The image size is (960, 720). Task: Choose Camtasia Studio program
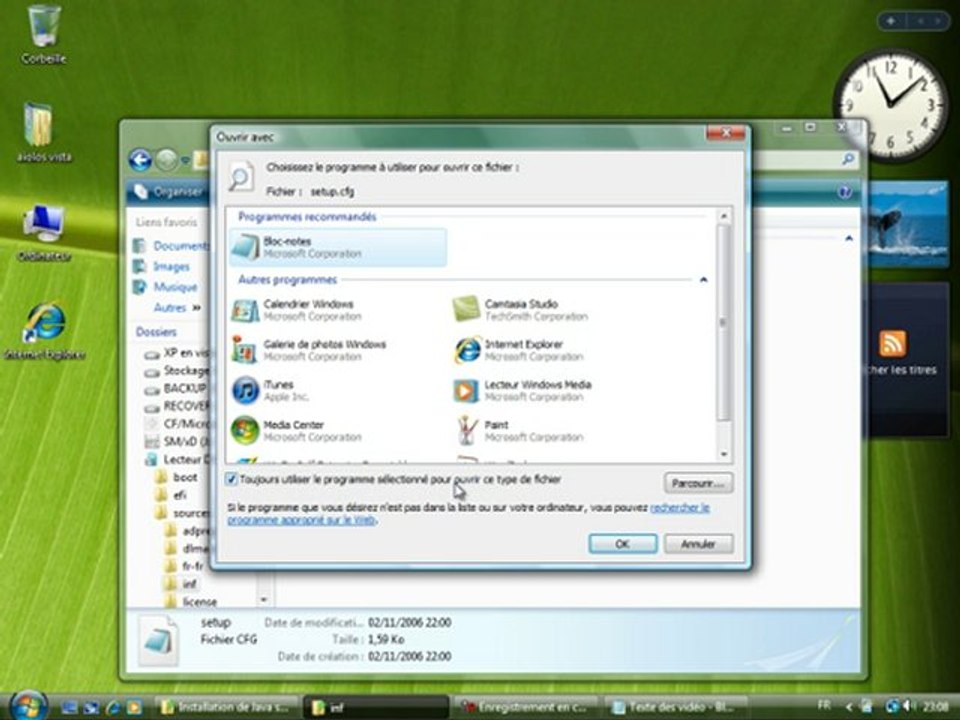coord(520,310)
